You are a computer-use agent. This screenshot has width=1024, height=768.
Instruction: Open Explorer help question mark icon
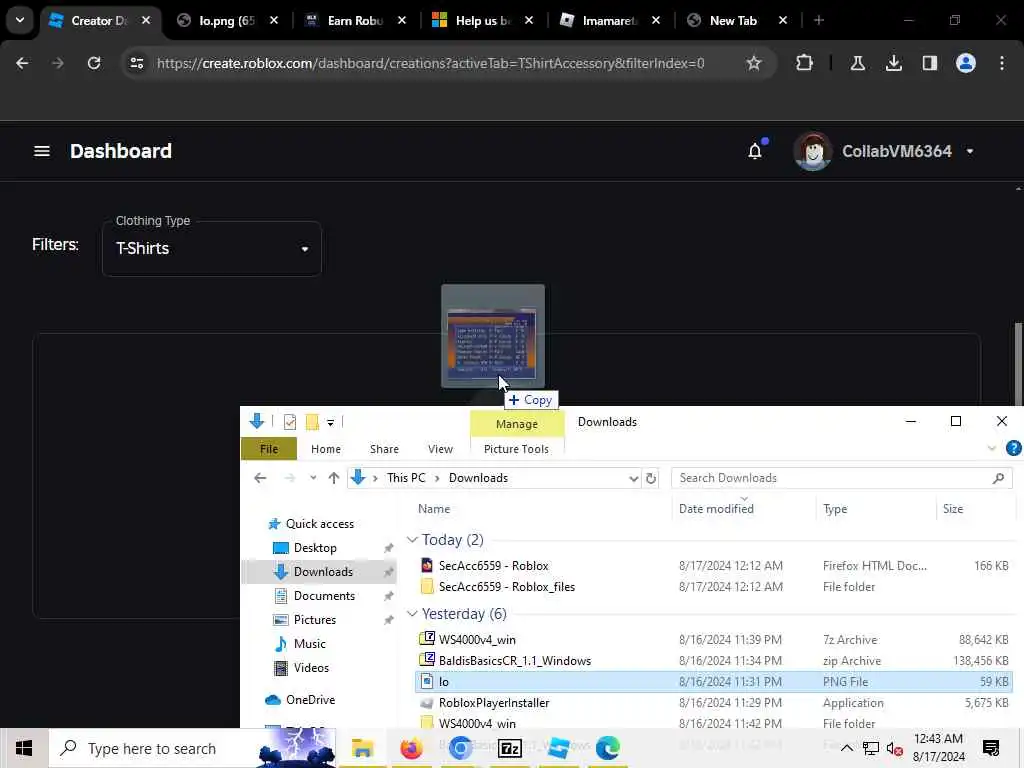tap(1014, 448)
